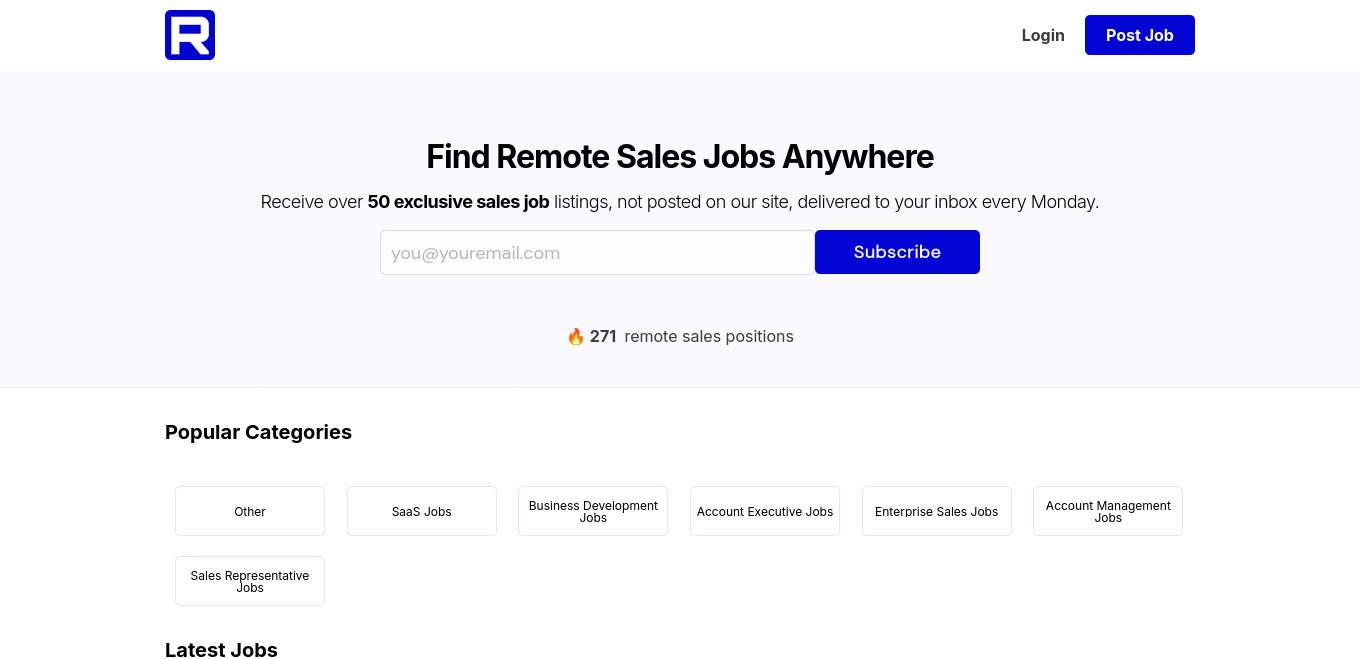The image size is (1360, 659).
Task: Click the Subscribe button
Action: 897,252
